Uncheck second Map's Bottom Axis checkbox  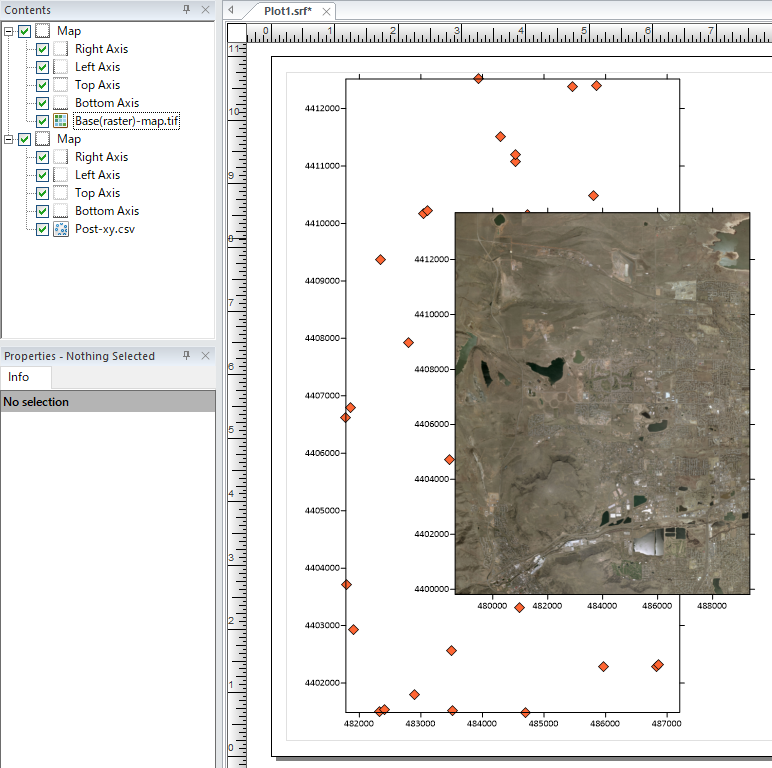(x=42, y=211)
